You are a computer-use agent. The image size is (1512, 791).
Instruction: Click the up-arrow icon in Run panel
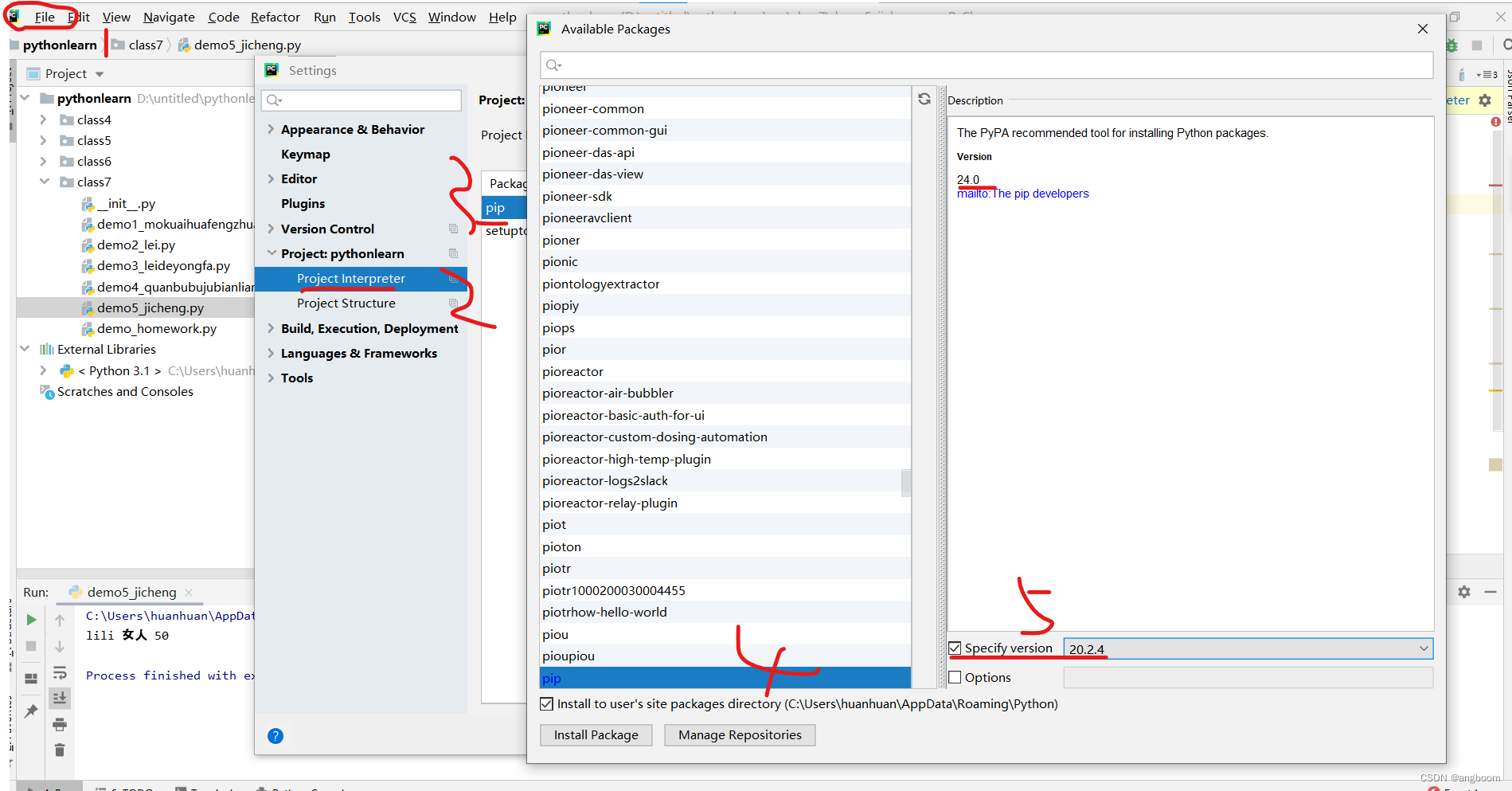click(x=60, y=620)
